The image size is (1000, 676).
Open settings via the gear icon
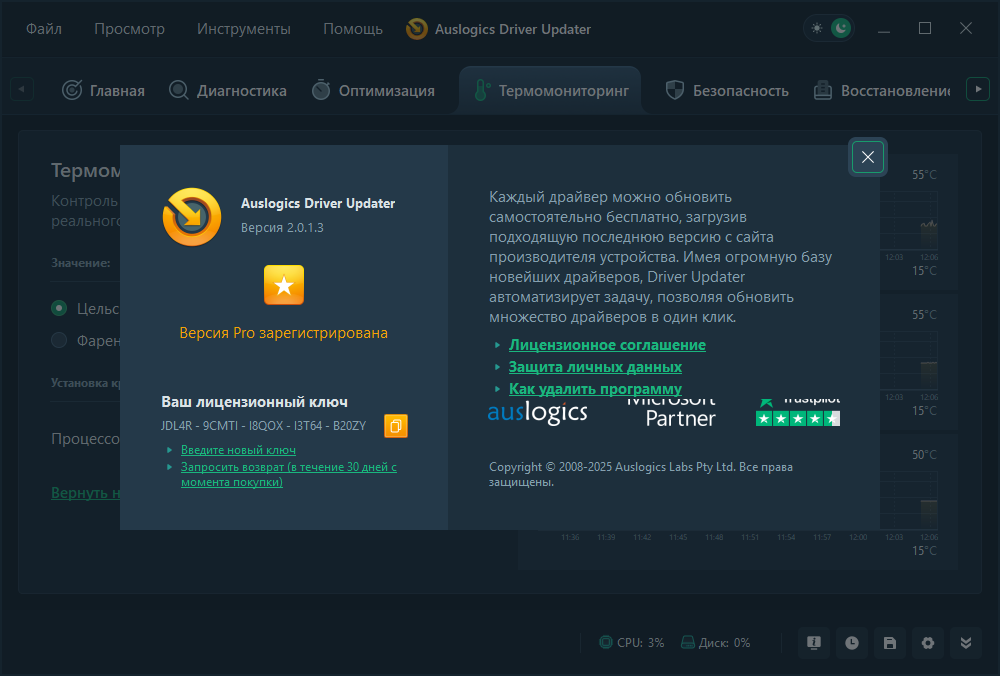click(x=928, y=643)
